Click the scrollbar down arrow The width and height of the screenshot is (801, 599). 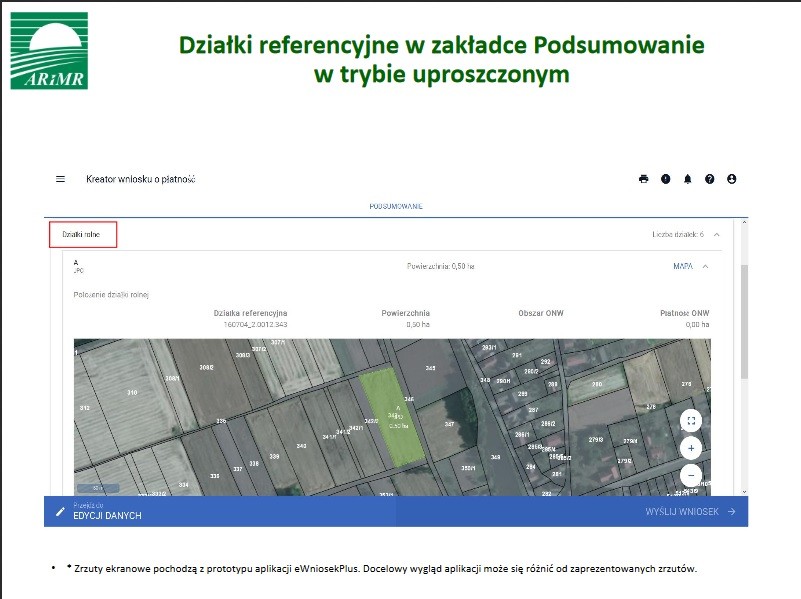[744, 492]
